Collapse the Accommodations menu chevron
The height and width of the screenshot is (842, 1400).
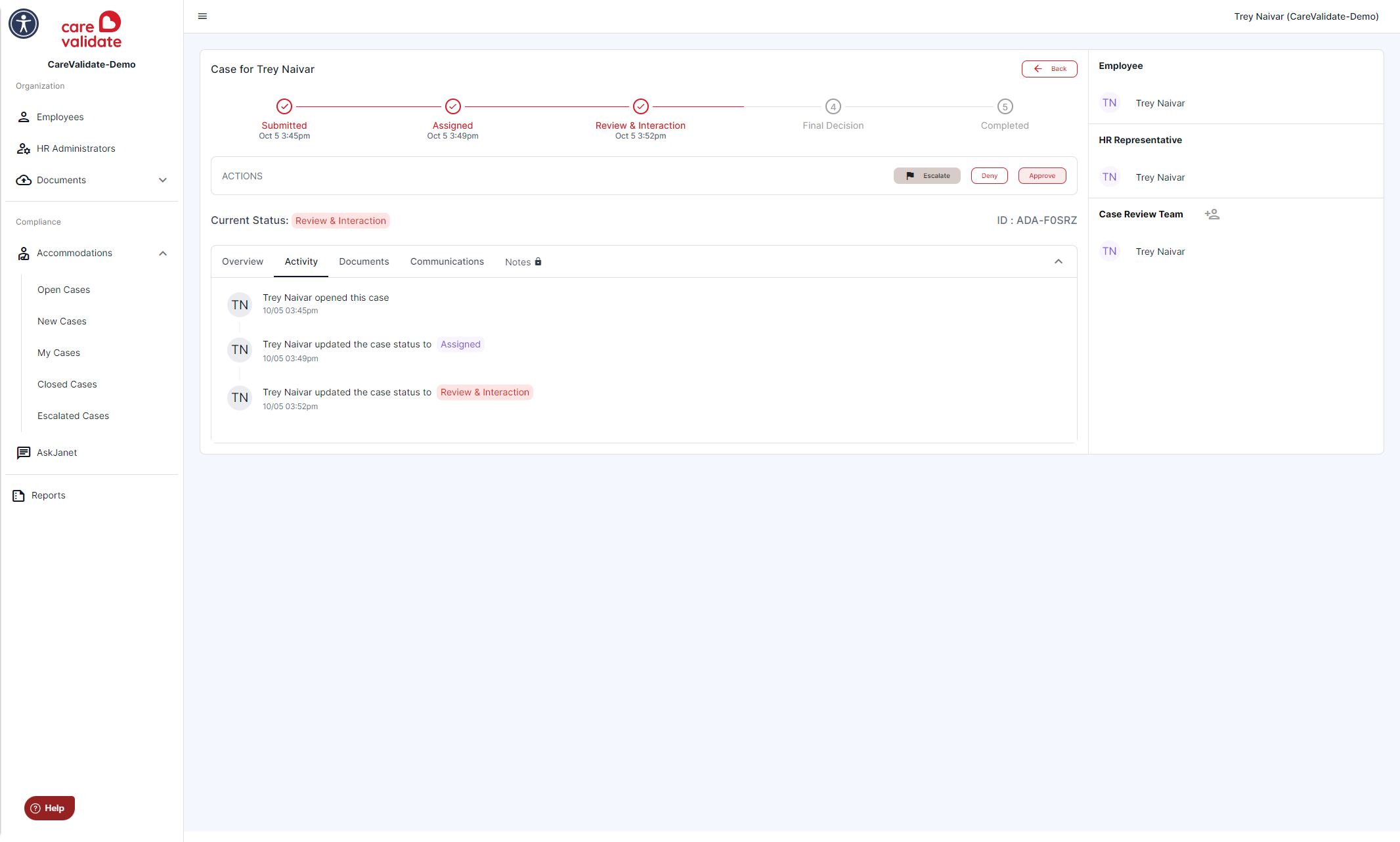click(163, 254)
